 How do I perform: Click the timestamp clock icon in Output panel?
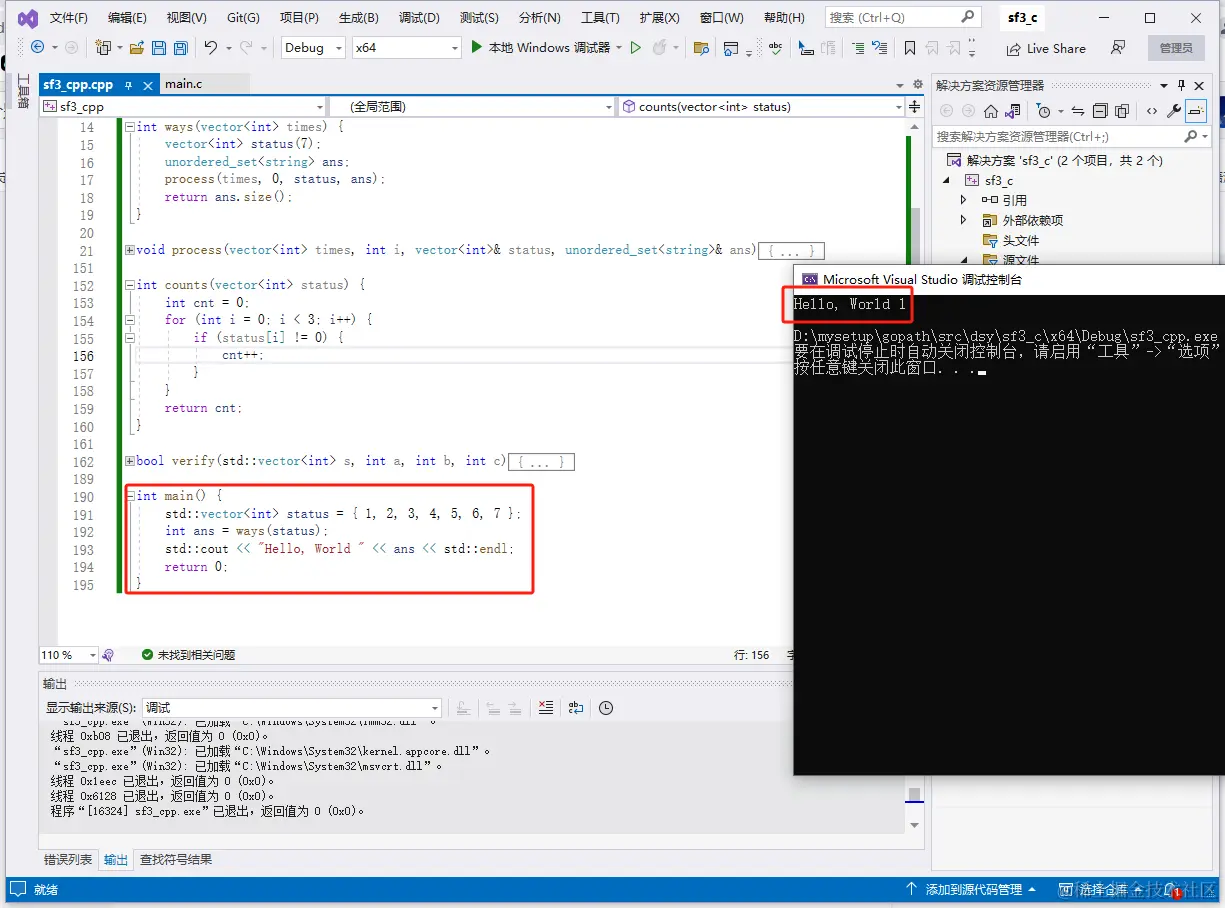[x=606, y=707]
